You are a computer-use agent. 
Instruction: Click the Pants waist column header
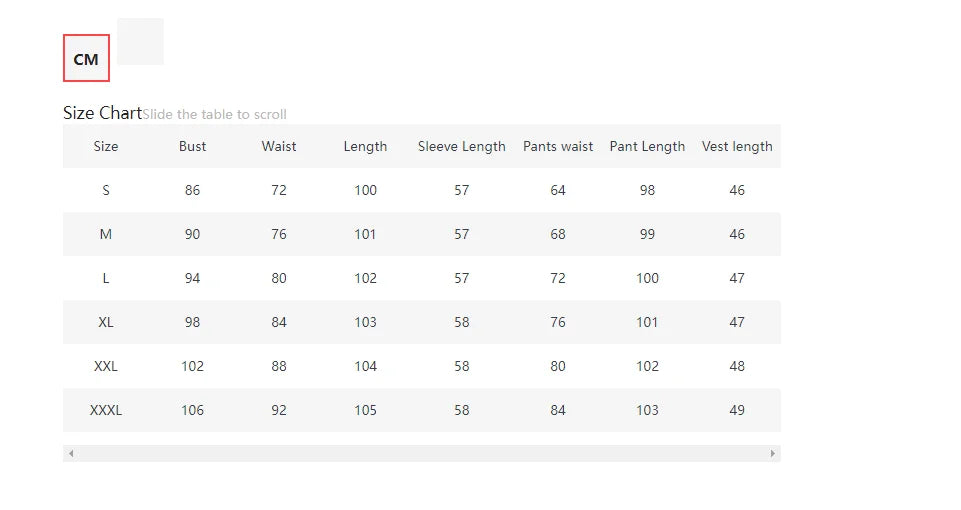tap(558, 146)
